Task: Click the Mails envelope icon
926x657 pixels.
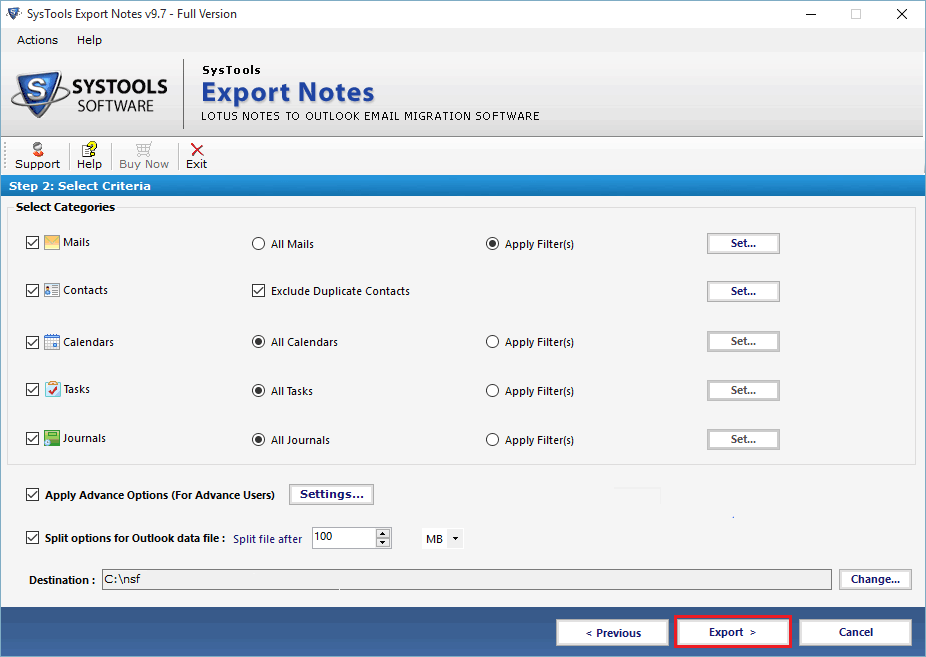Action: 52,242
